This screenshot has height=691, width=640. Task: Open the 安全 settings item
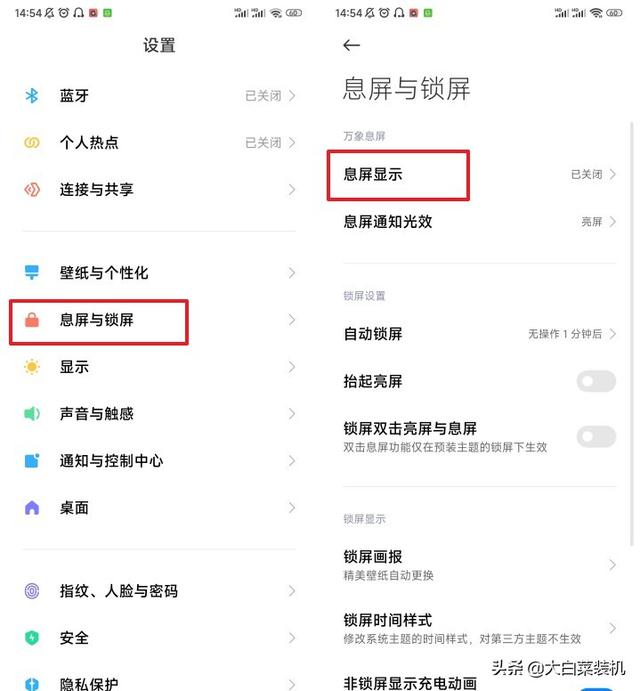click(74, 638)
